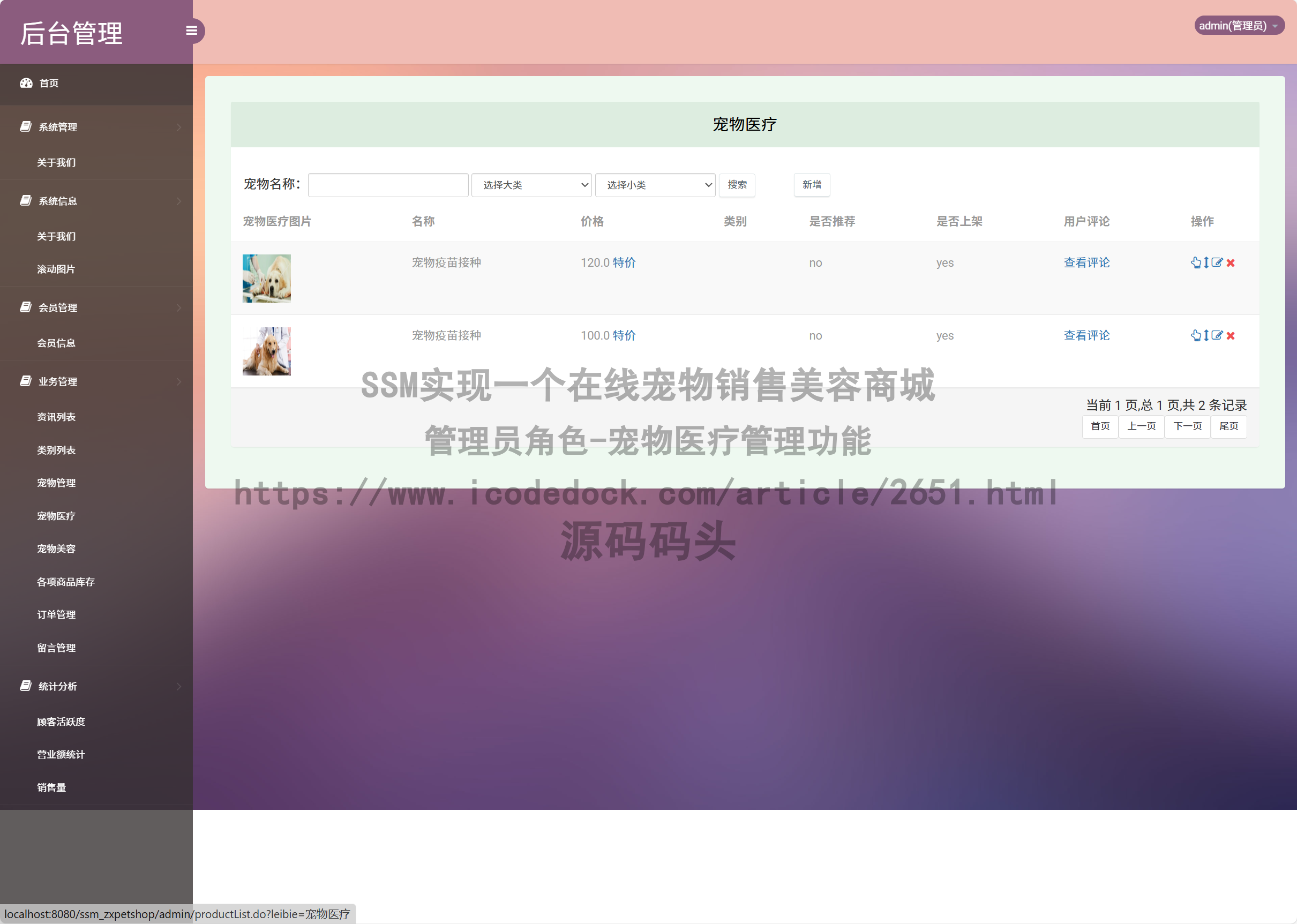Click the recommend thumb icon for first row
This screenshot has height=924, width=1297.
[1196, 263]
